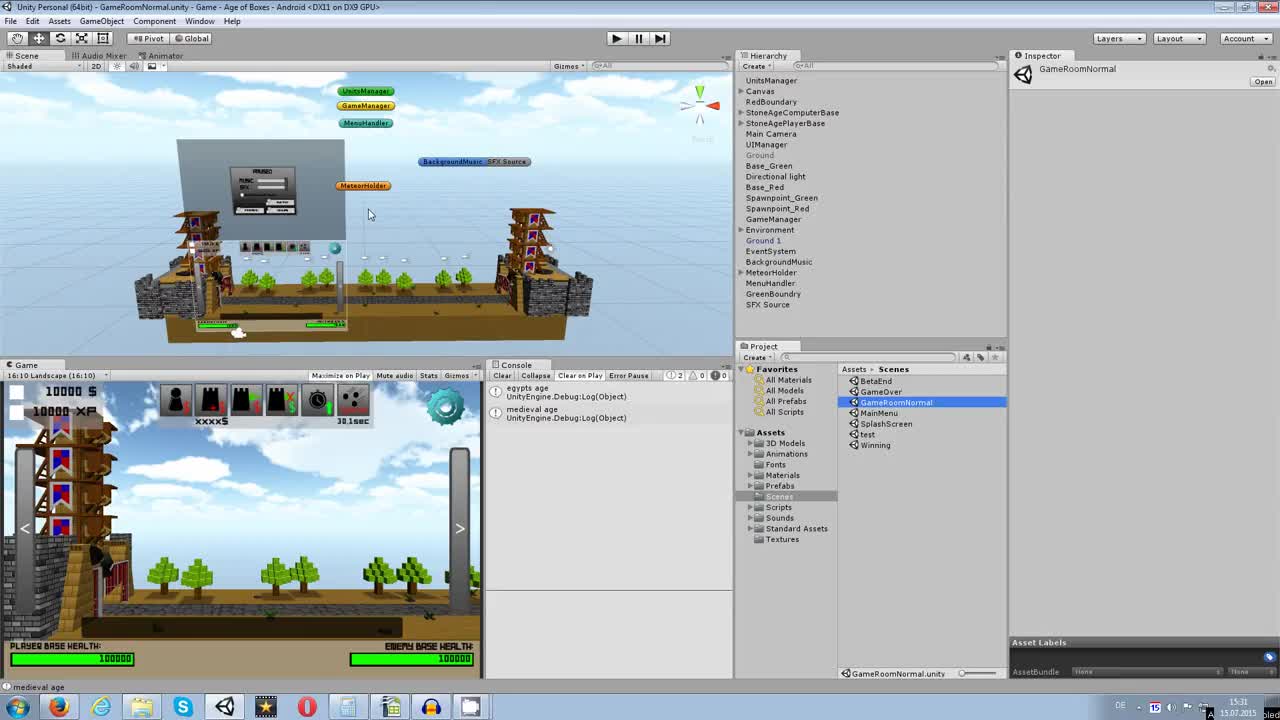Screen dimensions: 1280x720
Task: Toggle scene view audio
Action: (x=133, y=66)
